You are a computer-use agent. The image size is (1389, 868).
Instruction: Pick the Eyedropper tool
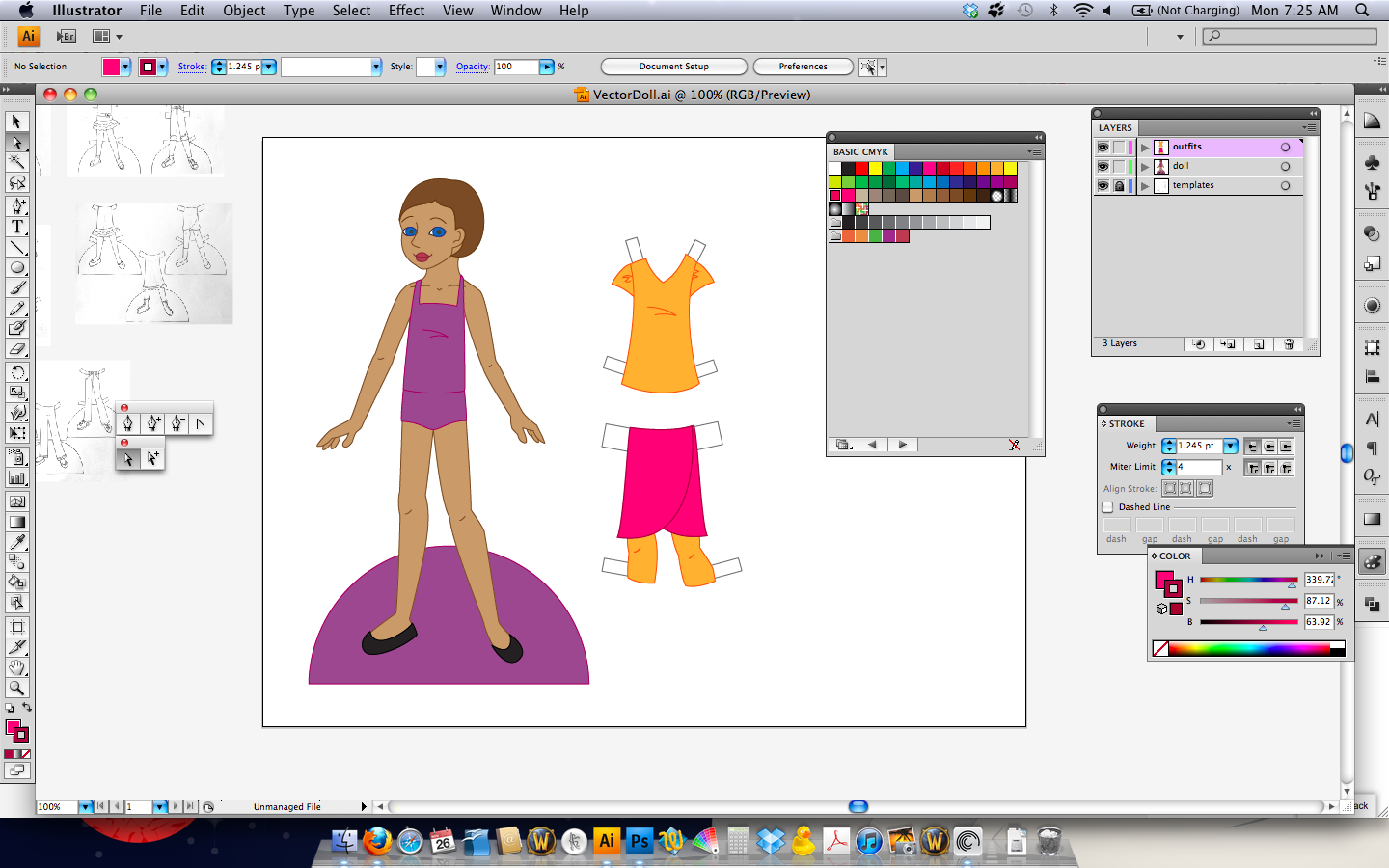click(x=15, y=540)
